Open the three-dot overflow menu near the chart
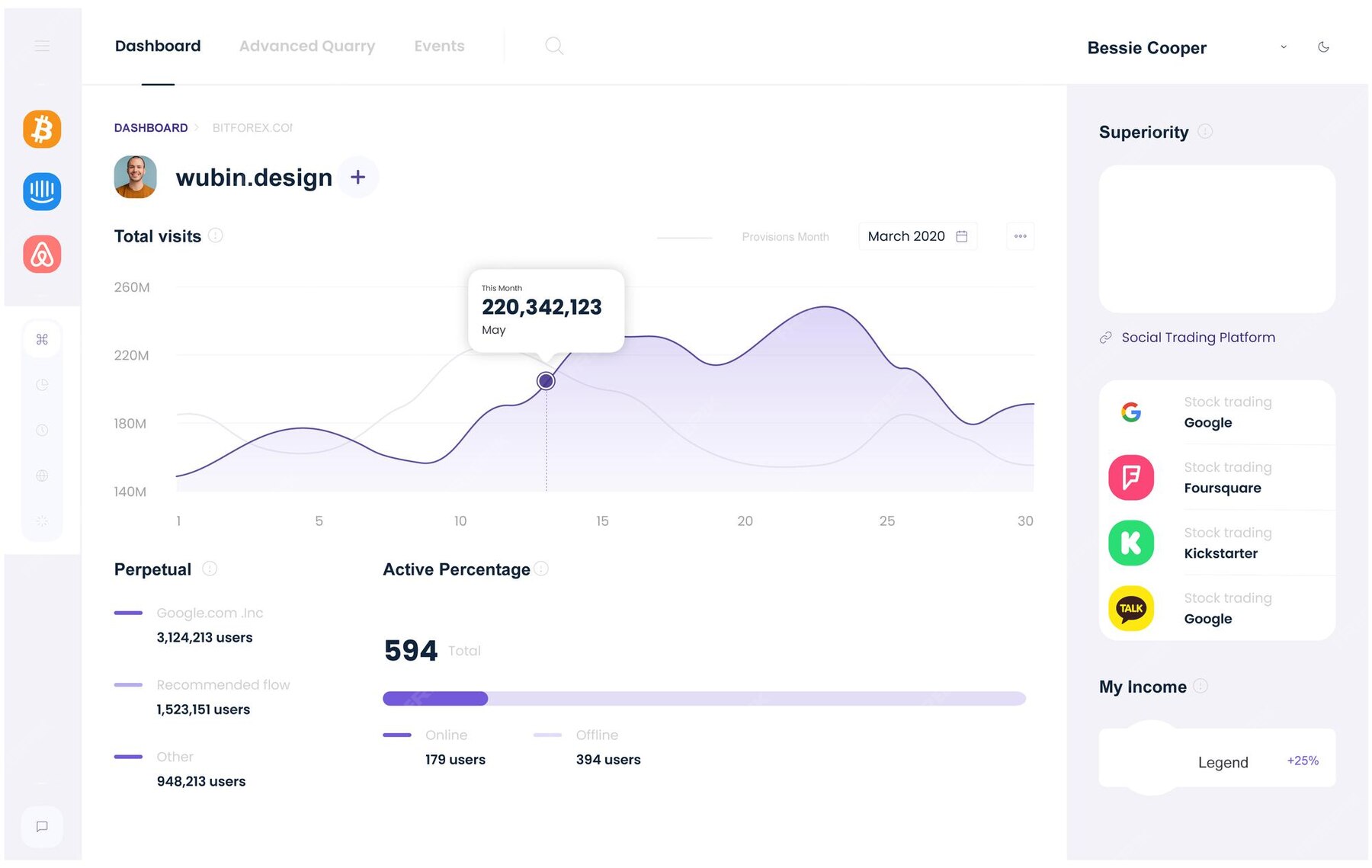The image size is (1372, 868). (1020, 236)
